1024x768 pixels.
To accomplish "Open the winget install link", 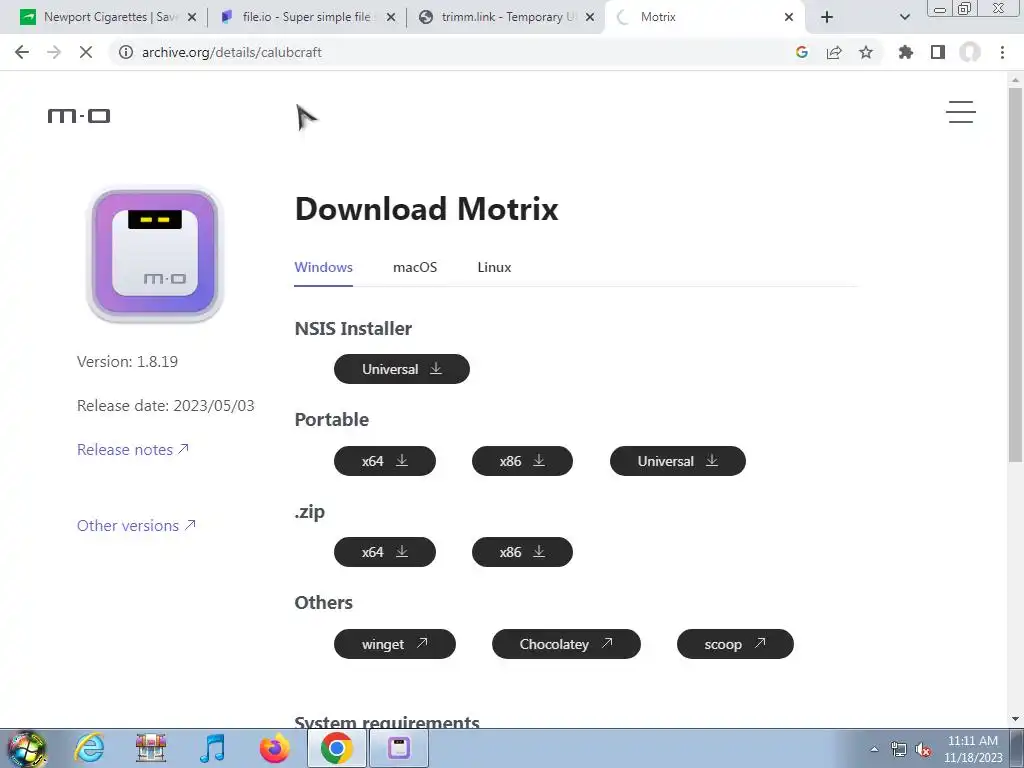I will tap(394, 644).
